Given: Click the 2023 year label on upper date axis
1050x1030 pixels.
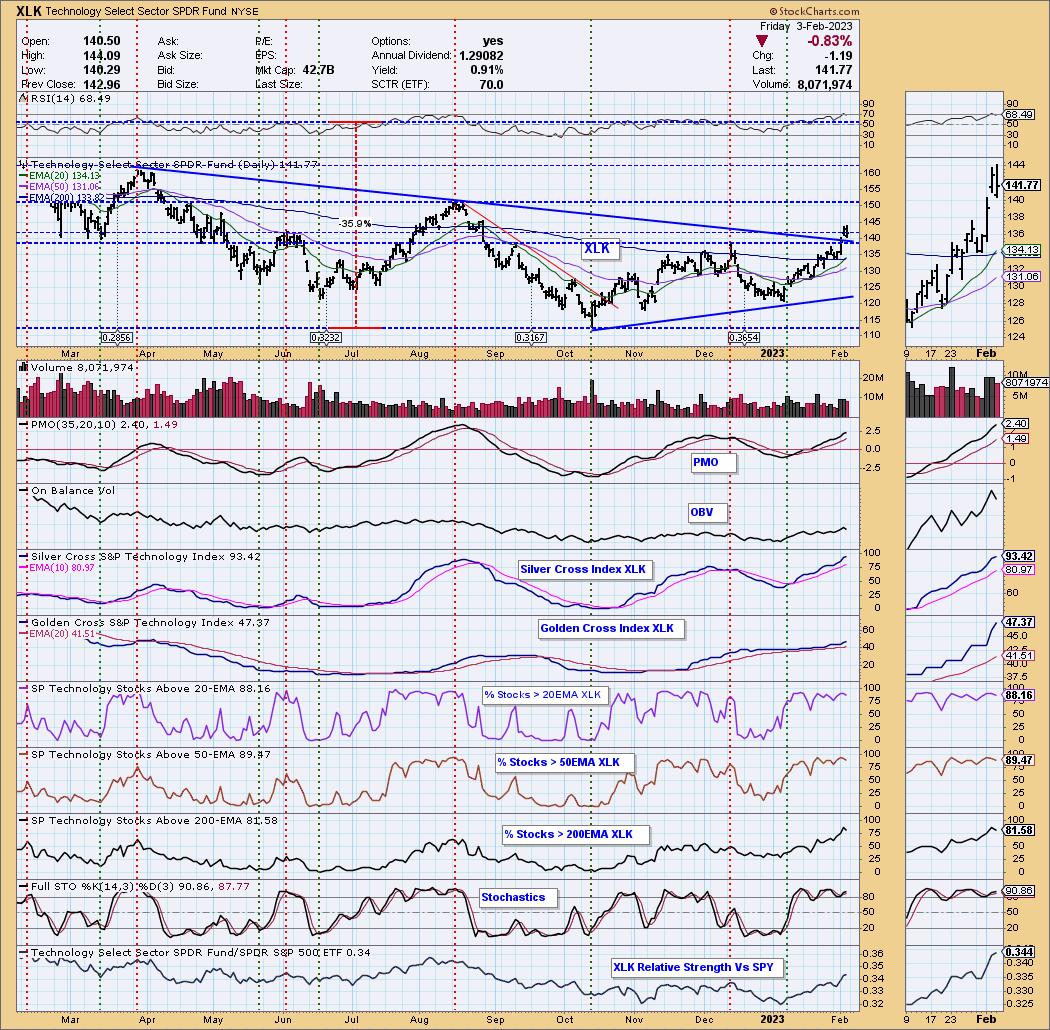Looking at the screenshot, I should click(x=771, y=353).
